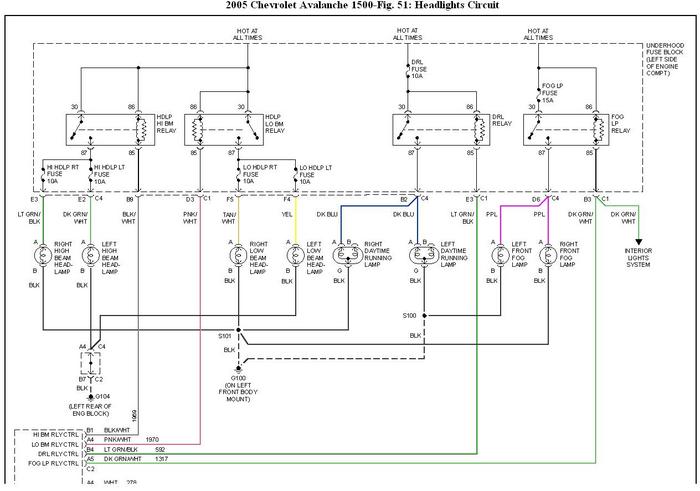700x491 pixels.
Task: Click the DRL FUSE 10A label
Action: (x=419, y=69)
